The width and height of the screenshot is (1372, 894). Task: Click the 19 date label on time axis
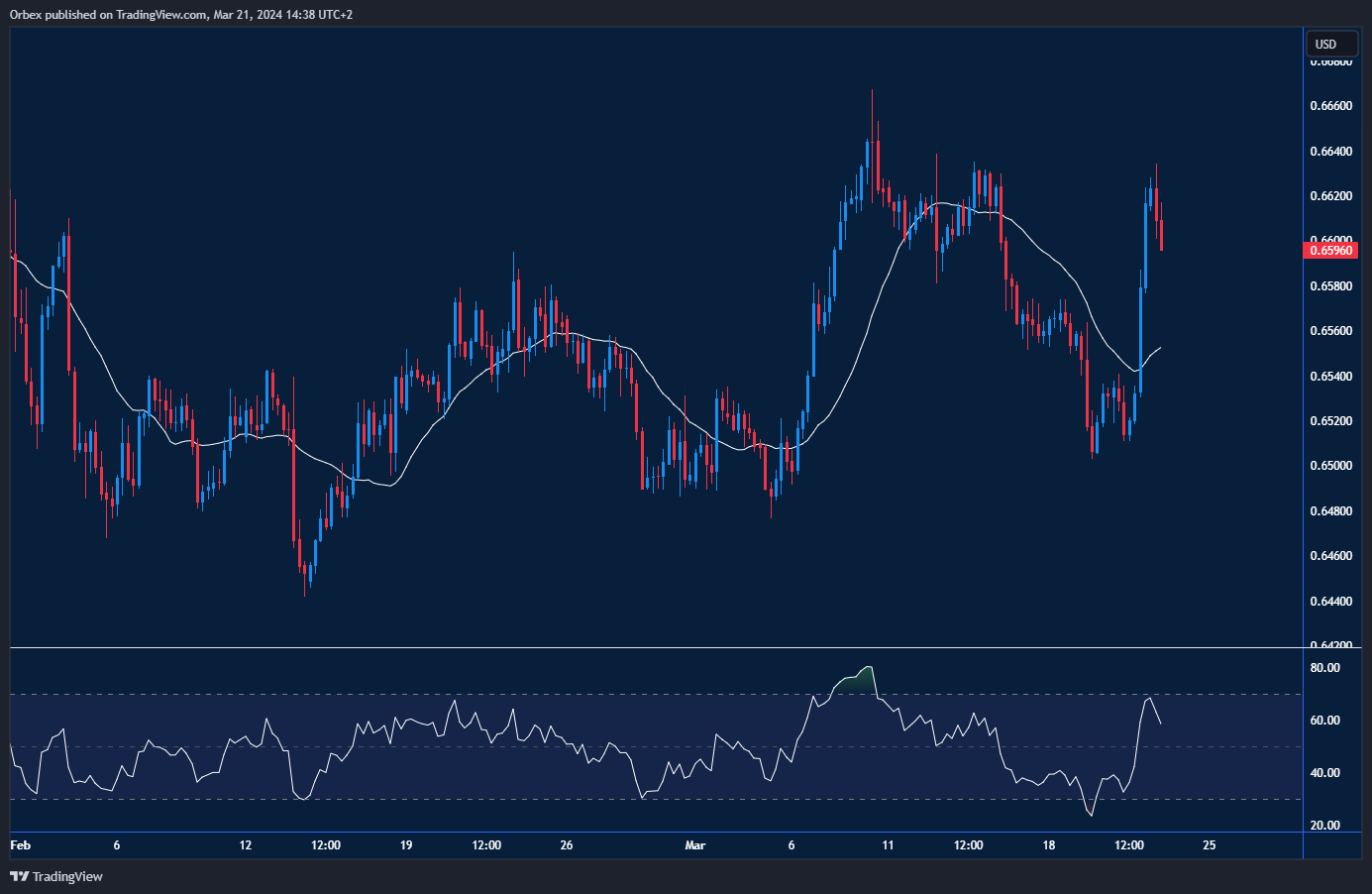(x=406, y=845)
